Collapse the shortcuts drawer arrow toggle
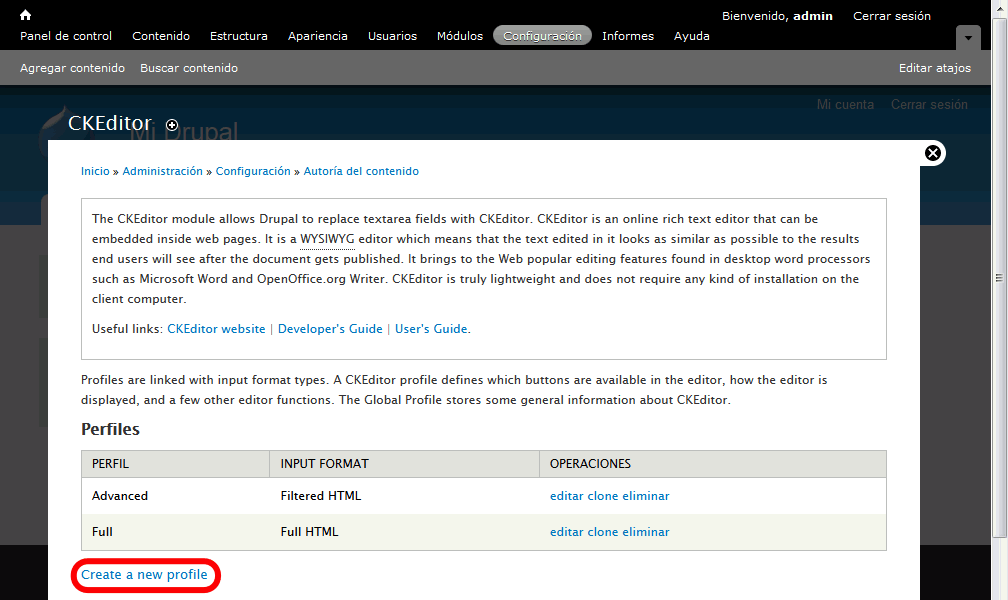Image resolution: width=1008 pixels, height=600 pixels. (968, 38)
